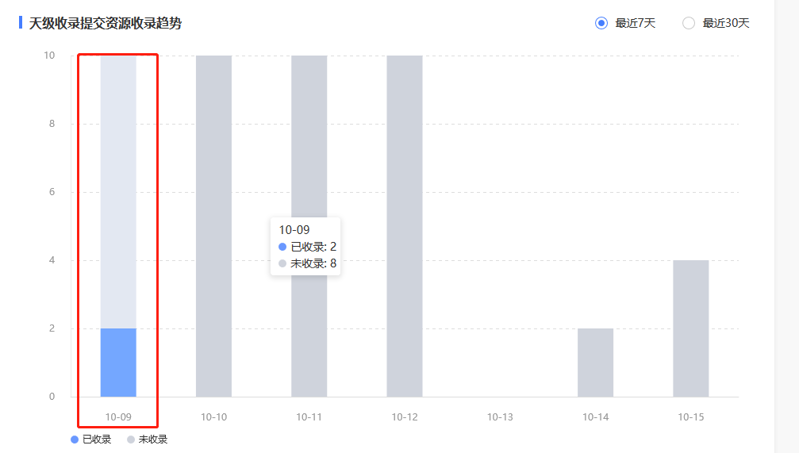The image size is (799, 453).
Task: Click the gray bar for 10-15
Action: [690, 328]
